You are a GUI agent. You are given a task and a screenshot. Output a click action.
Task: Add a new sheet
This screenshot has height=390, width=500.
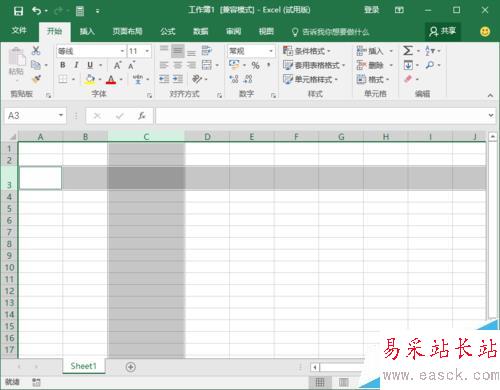pyautogui.click(x=131, y=367)
